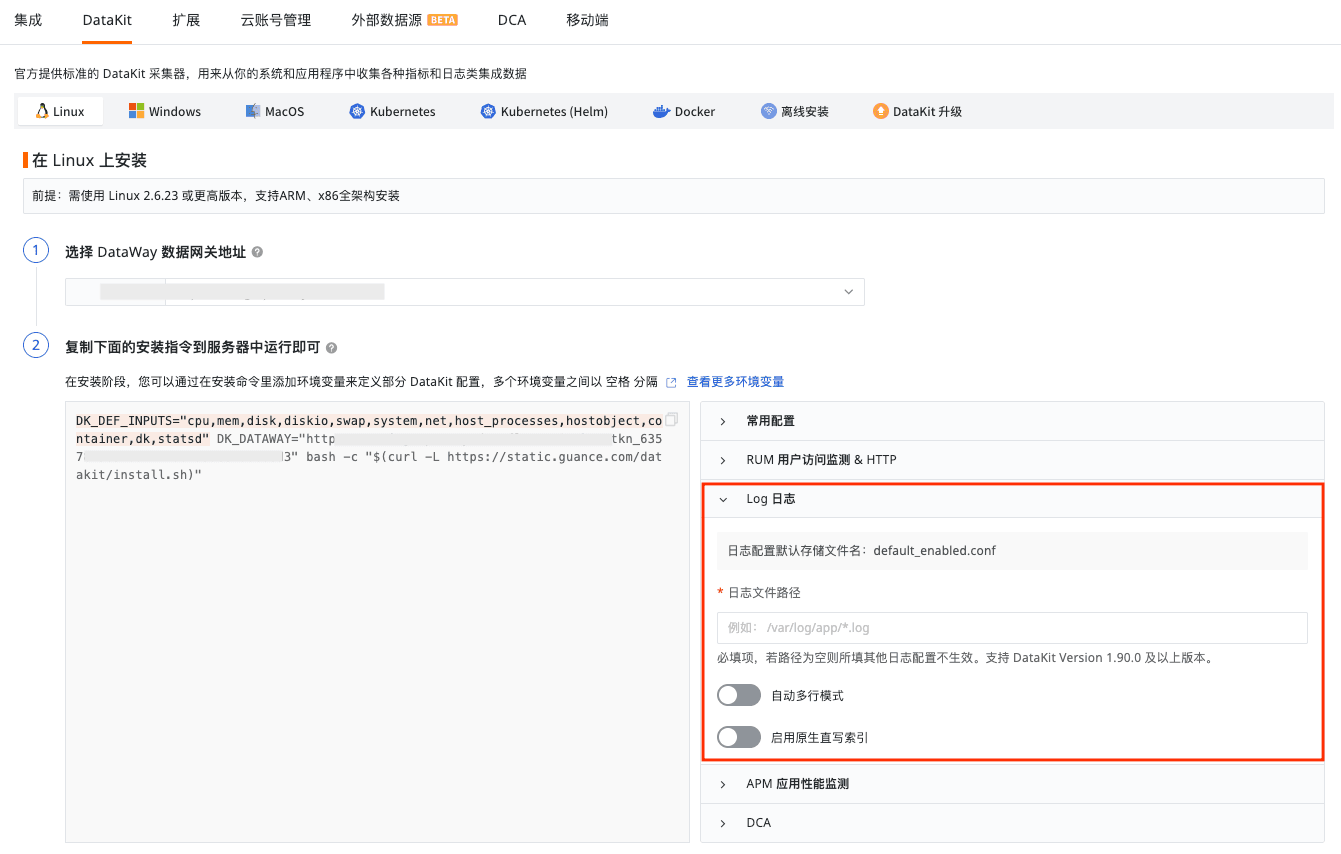Select the MacOS install tab
This screenshot has height=854, width=1341.
pos(275,111)
